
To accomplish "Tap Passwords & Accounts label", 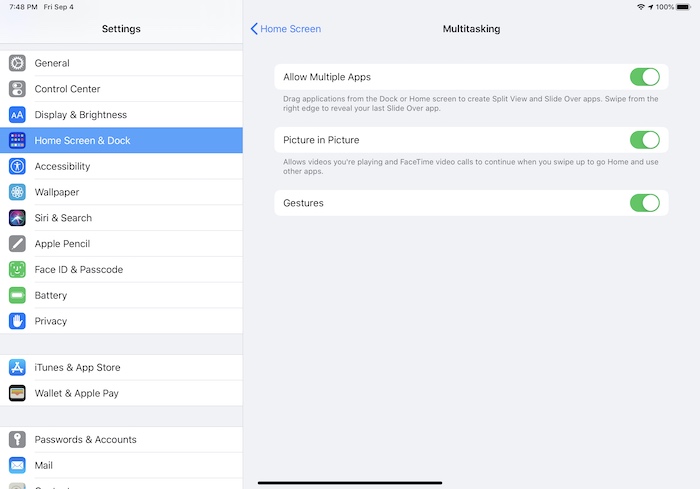I will (x=85, y=439).
